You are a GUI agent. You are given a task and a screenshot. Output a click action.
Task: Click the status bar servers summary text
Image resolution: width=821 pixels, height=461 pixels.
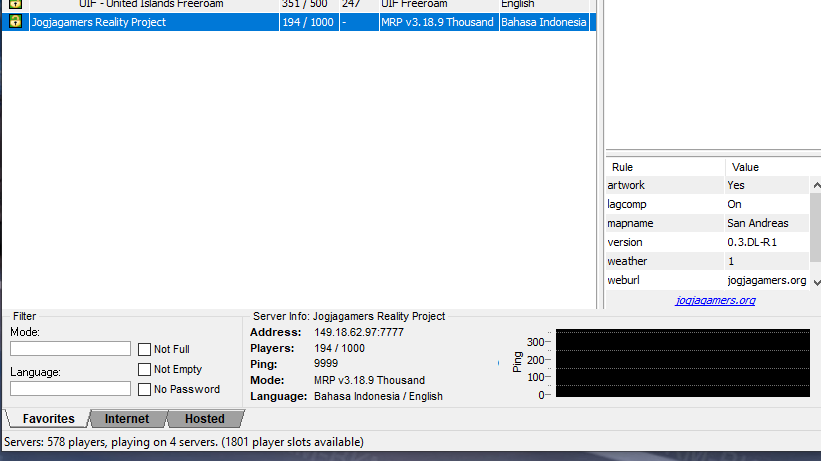184,442
